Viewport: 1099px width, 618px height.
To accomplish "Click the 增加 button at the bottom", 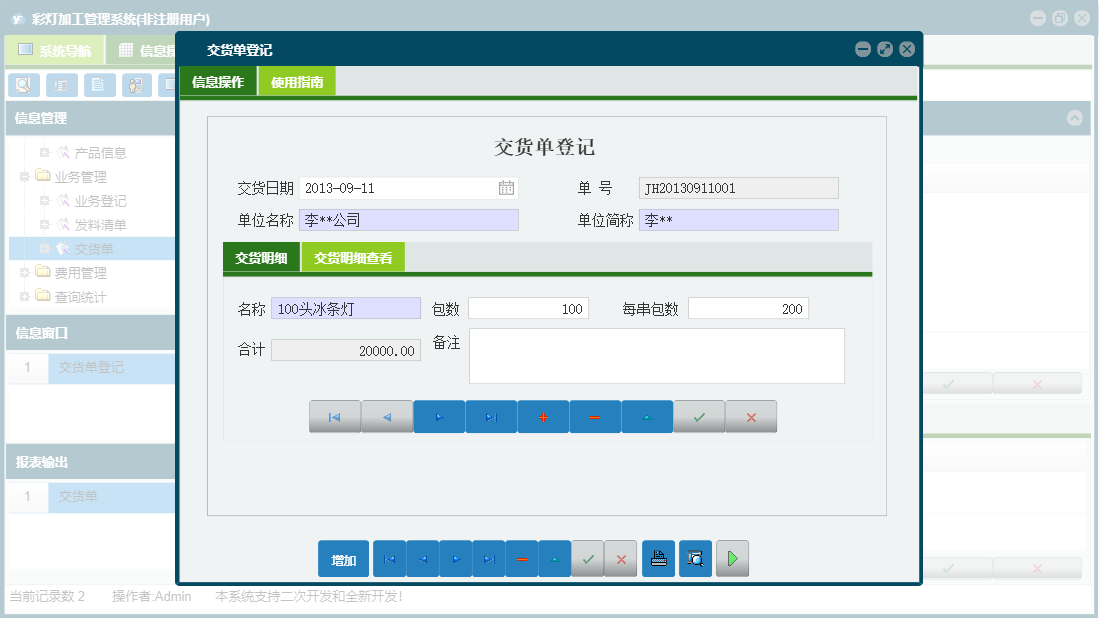I will (x=343, y=558).
